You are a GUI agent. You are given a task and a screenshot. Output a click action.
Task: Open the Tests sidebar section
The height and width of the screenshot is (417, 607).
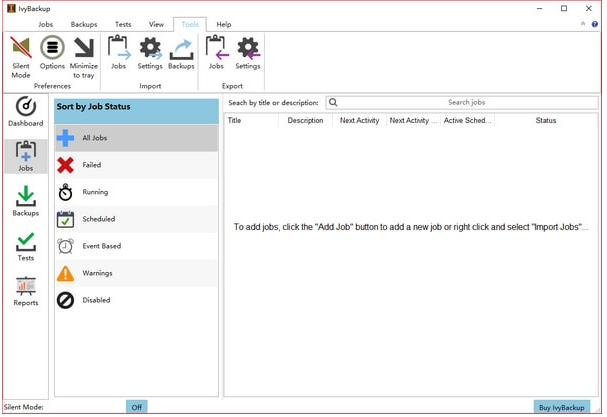coord(26,246)
